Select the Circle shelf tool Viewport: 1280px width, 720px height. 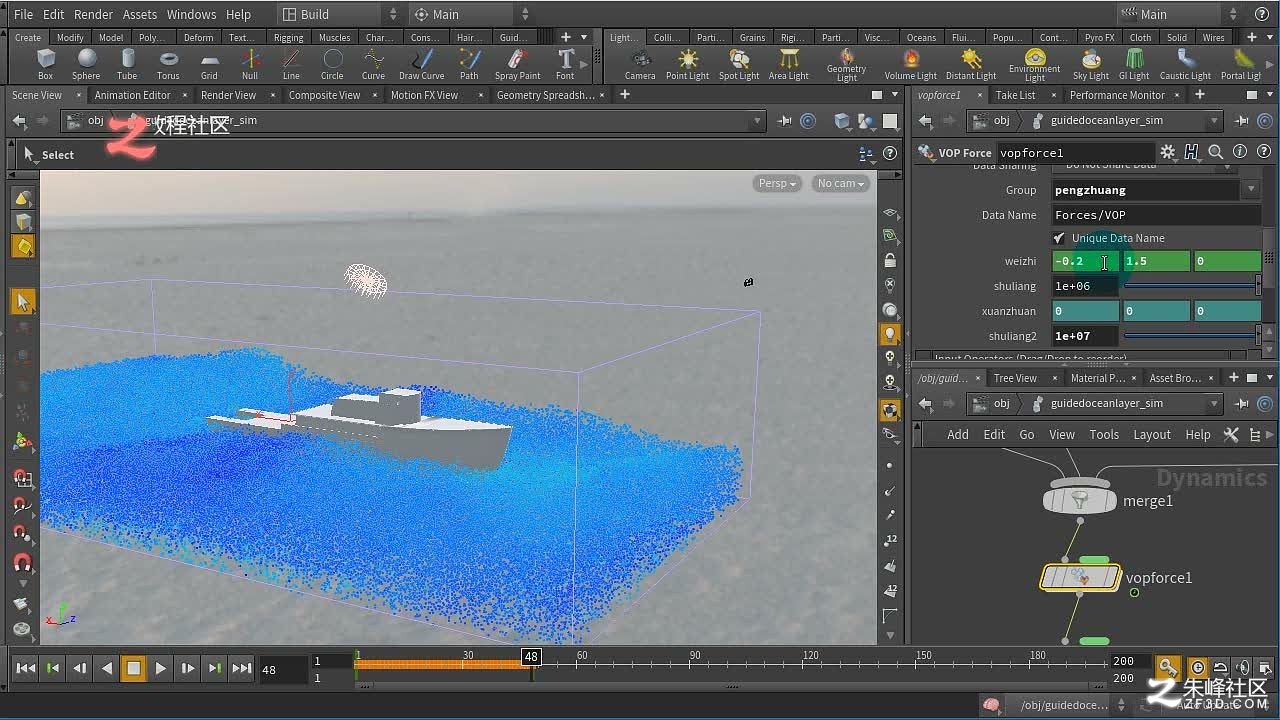332,64
